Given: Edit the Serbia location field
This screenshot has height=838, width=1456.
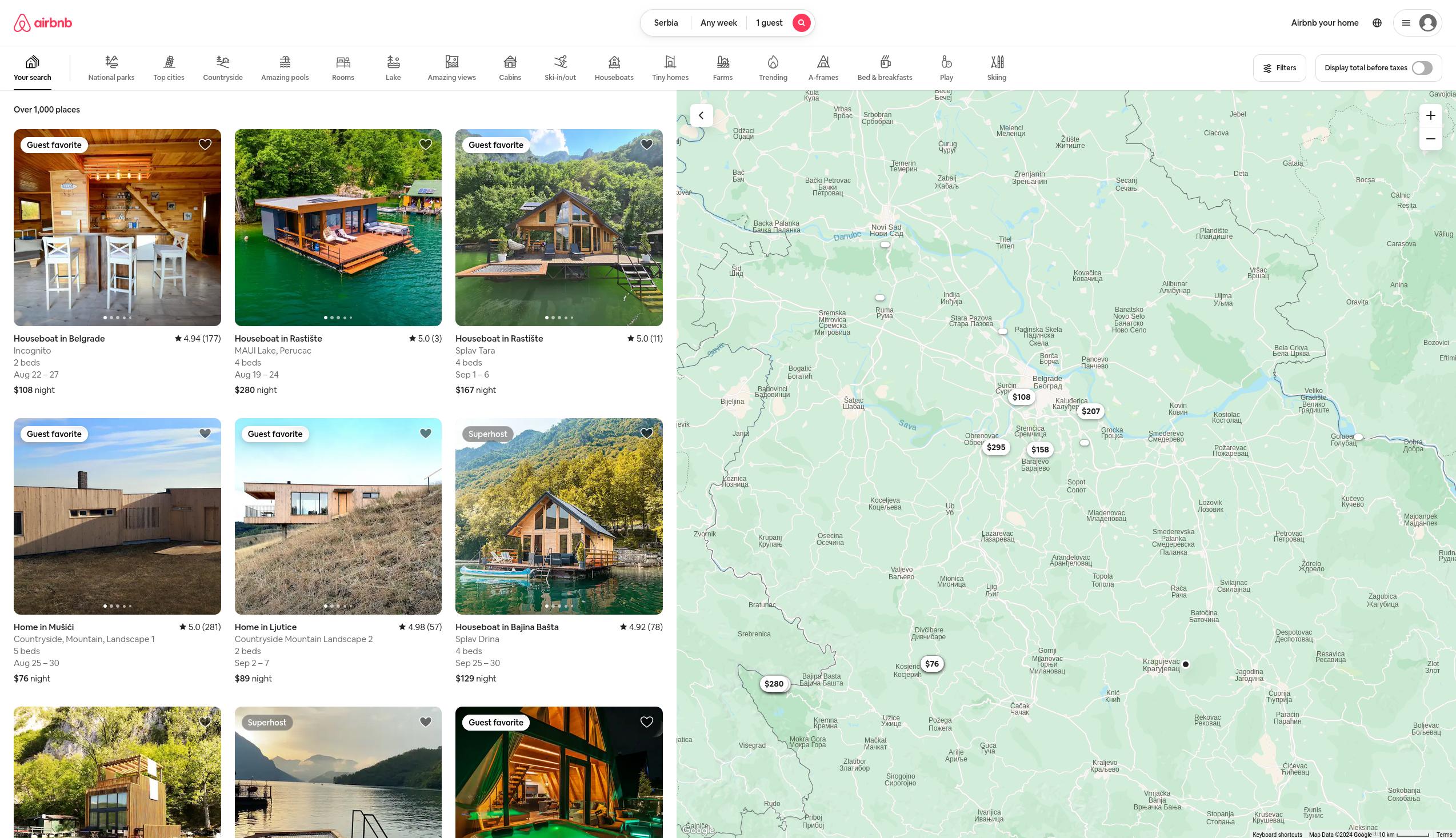Looking at the screenshot, I should coord(666,23).
